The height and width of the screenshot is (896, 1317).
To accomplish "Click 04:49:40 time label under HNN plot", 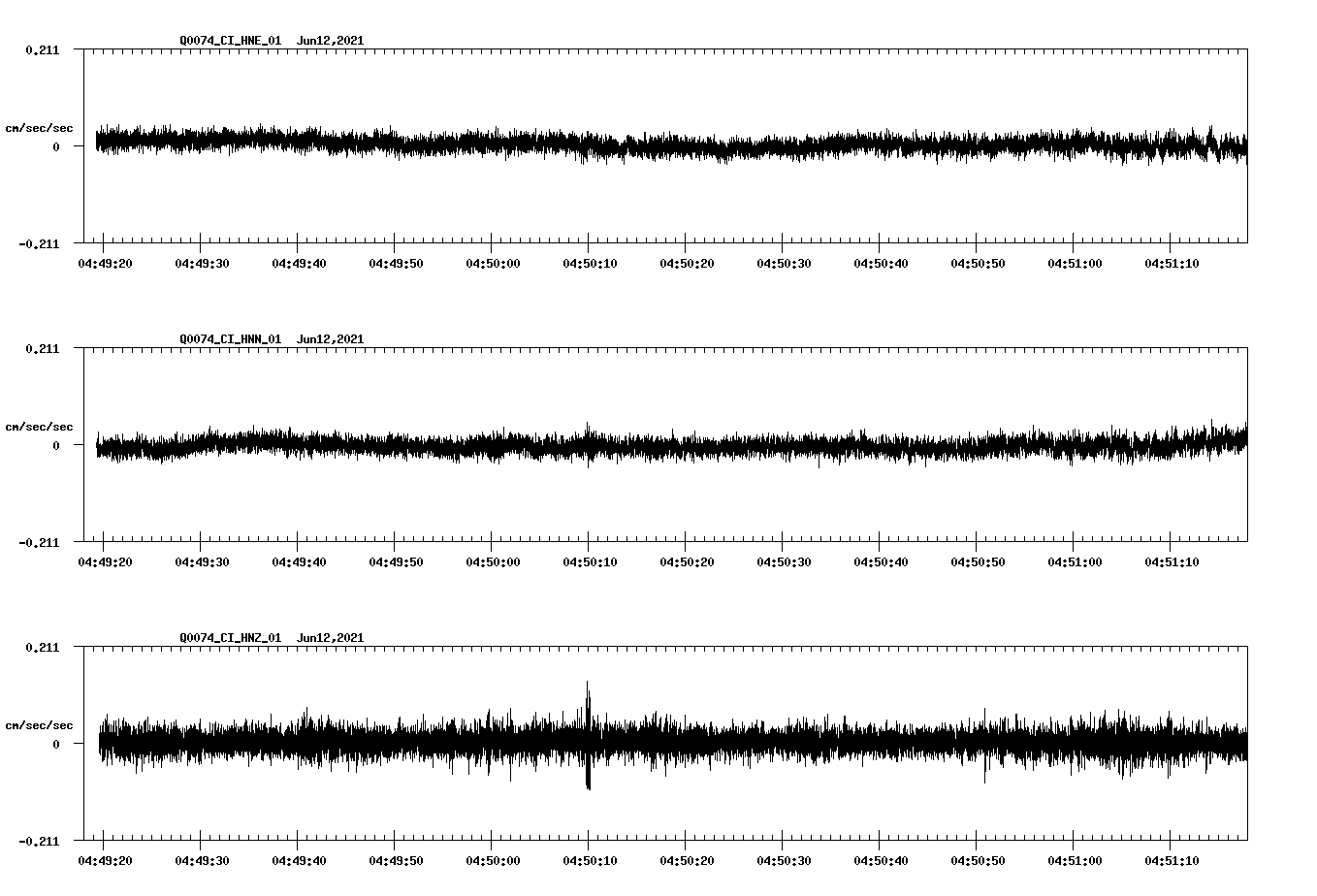I will click(299, 562).
